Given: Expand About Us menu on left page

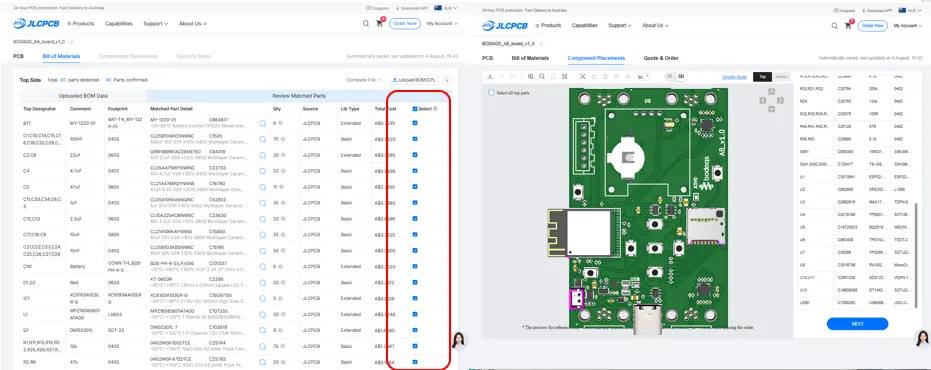Looking at the screenshot, I should point(193,24).
